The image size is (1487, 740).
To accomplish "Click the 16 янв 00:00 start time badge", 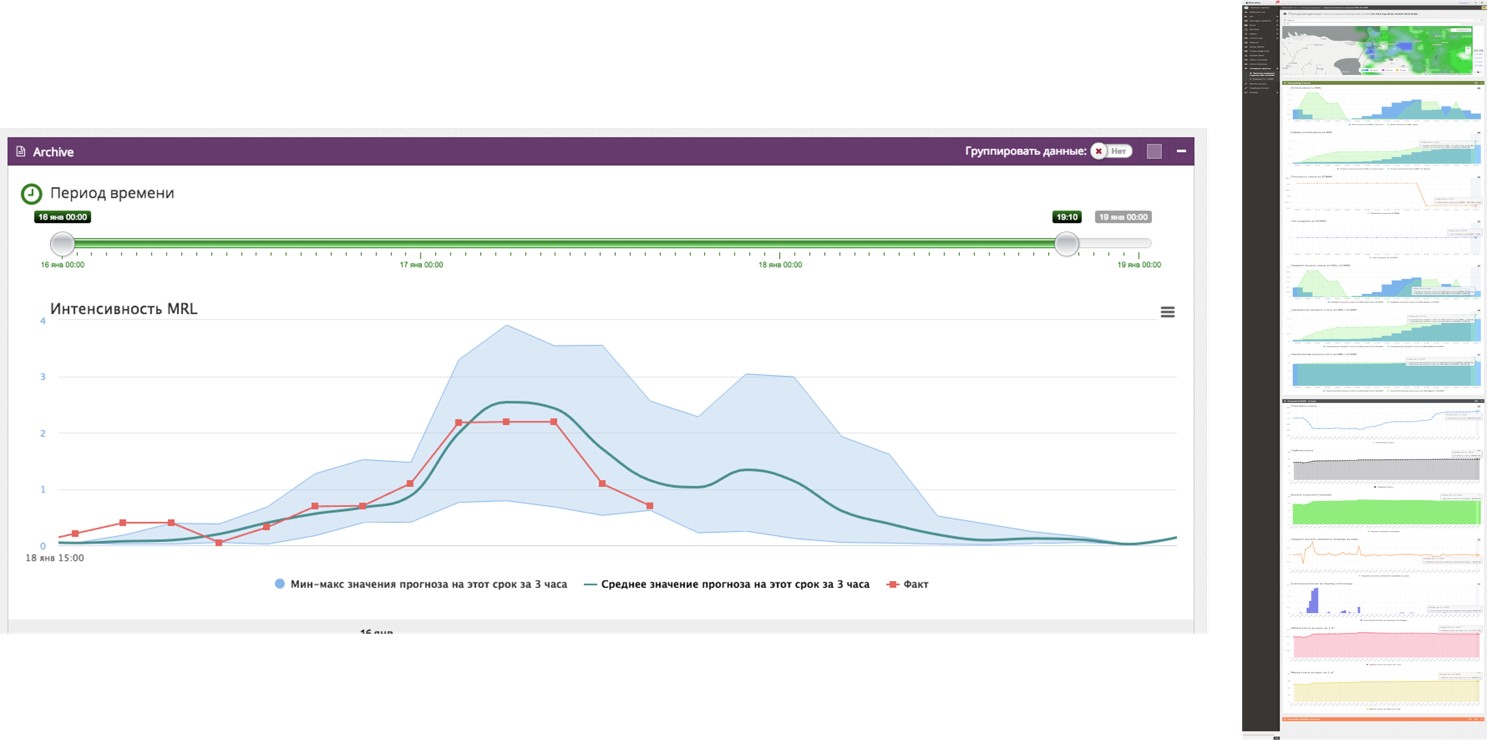I will pyautogui.click(x=63, y=217).
